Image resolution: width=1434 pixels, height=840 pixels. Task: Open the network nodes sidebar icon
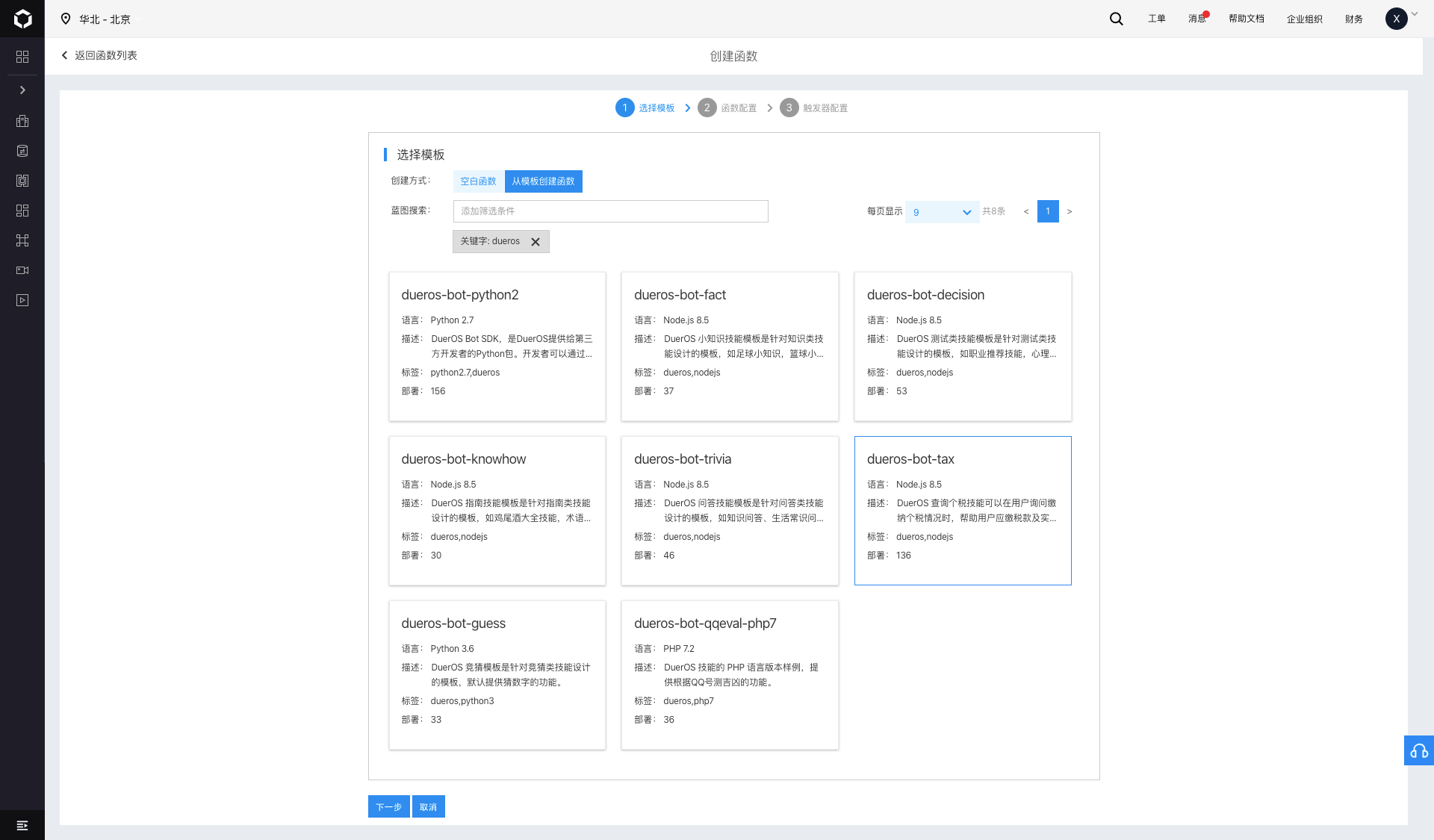[22, 240]
